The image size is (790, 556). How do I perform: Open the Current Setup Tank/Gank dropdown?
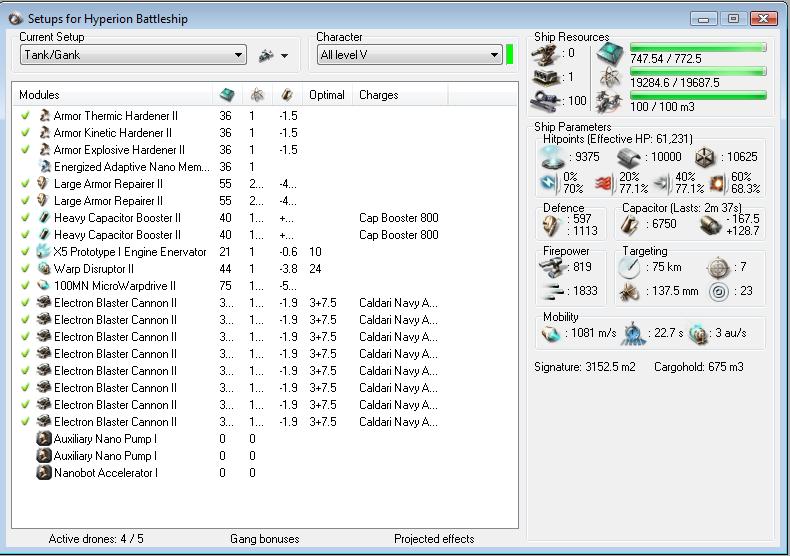pyautogui.click(x=133, y=55)
